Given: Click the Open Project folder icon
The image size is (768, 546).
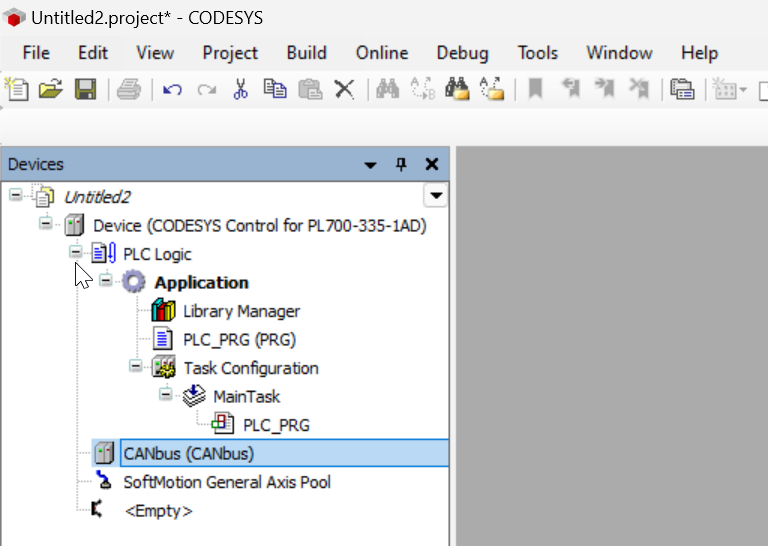Looking at the screenshot, I should pyautogui.click(x=51, y=90).
